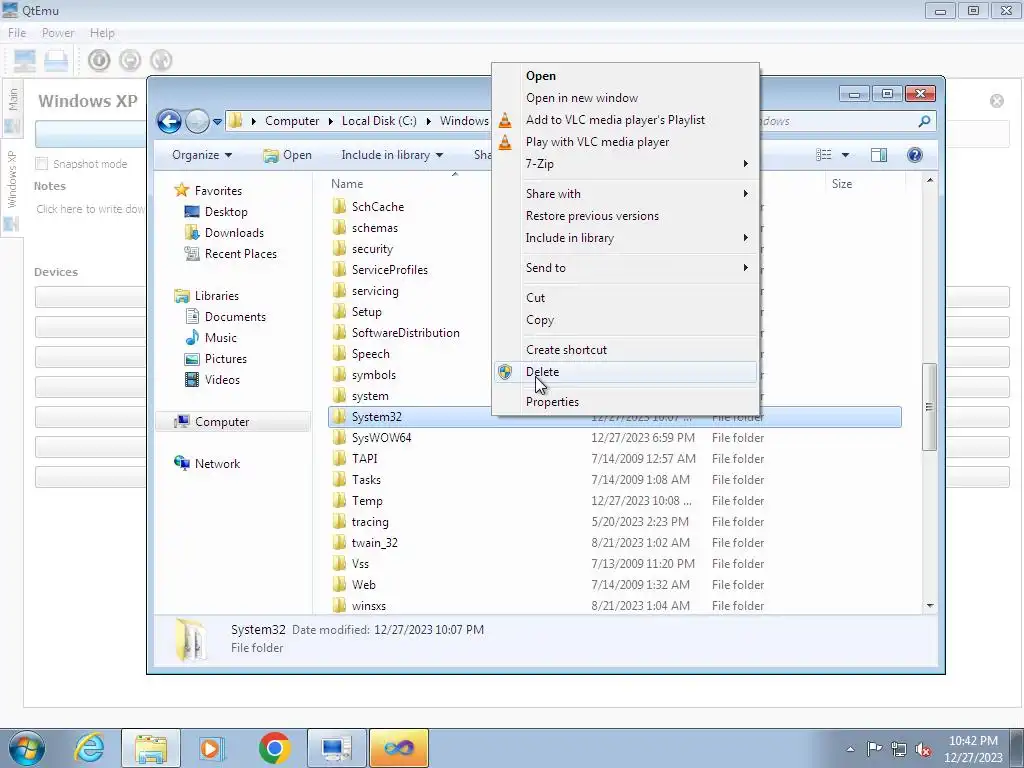Click Play with VLC media player
Viewport: 1024px width, 768px height.
tap(597, 142)
